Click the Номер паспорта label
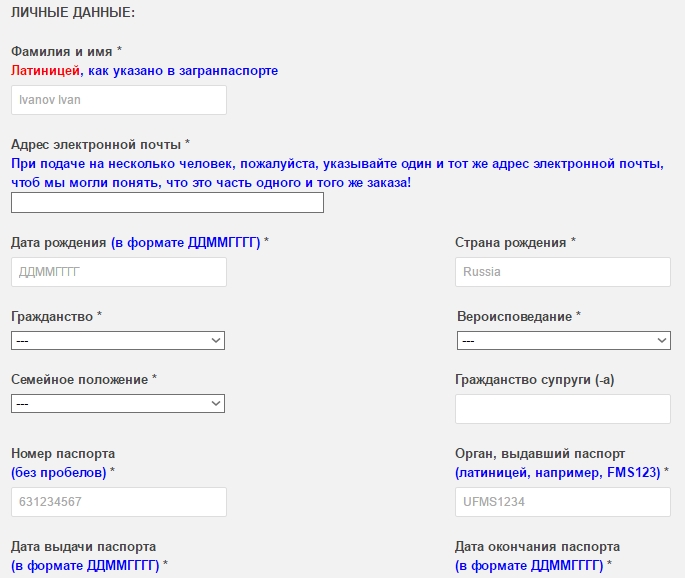The height and width of the screenshot is (578, 685). (63, 453)
